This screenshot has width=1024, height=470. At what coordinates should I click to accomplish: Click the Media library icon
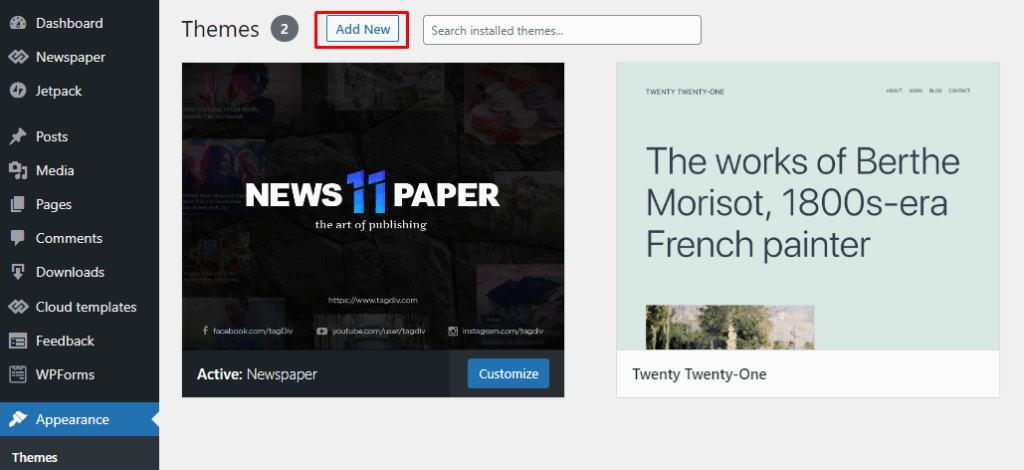(x=18, y=170)
